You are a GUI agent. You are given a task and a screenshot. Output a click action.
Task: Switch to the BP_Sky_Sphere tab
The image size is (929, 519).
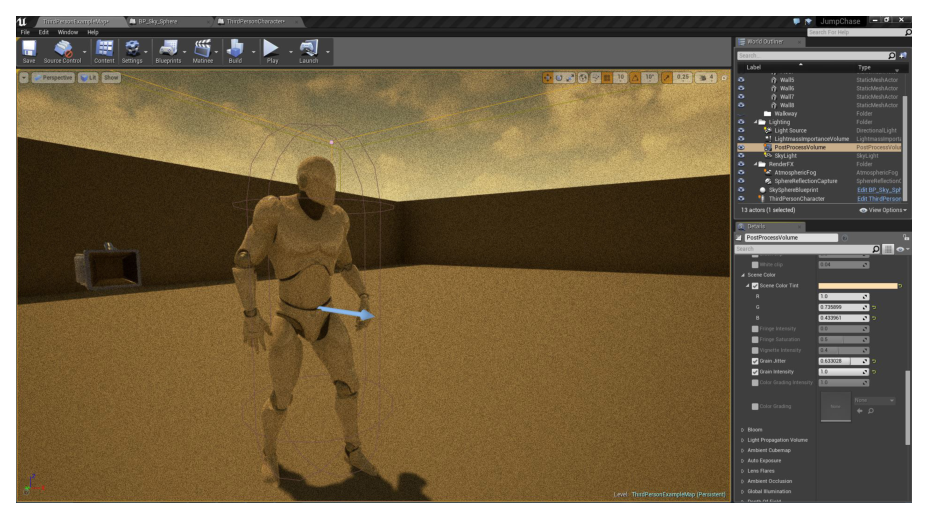tap(158, 21)
